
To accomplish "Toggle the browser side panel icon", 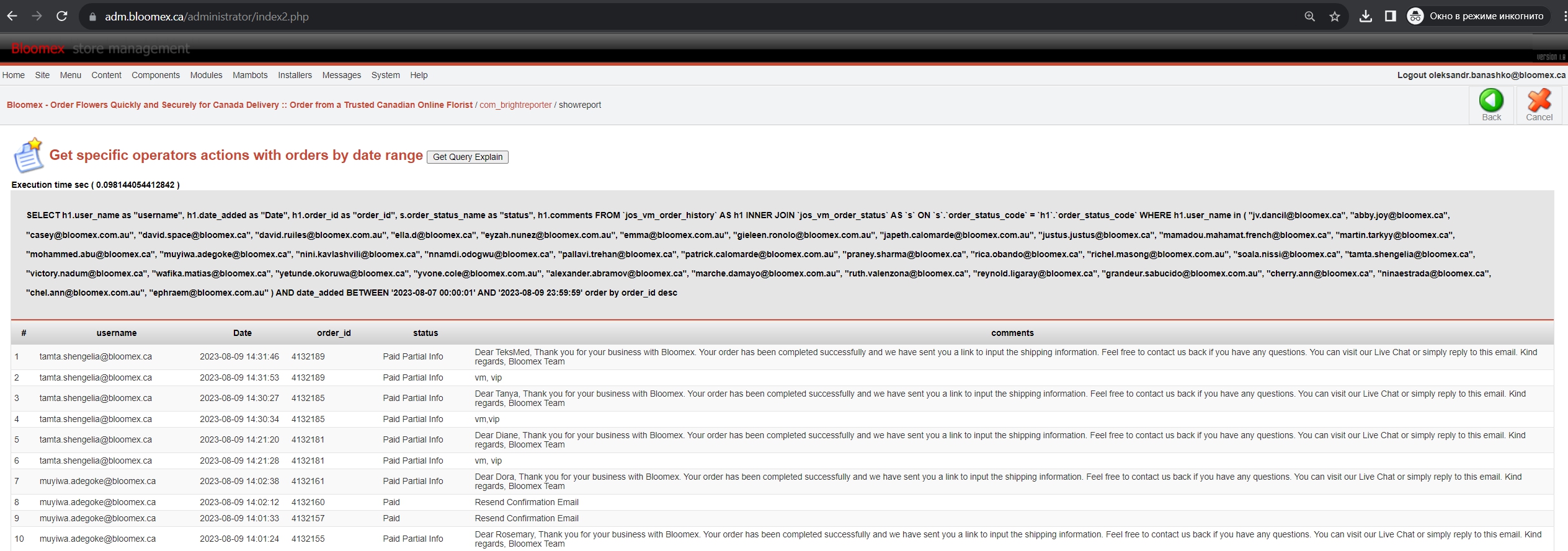I will [x=1390, y=17].
